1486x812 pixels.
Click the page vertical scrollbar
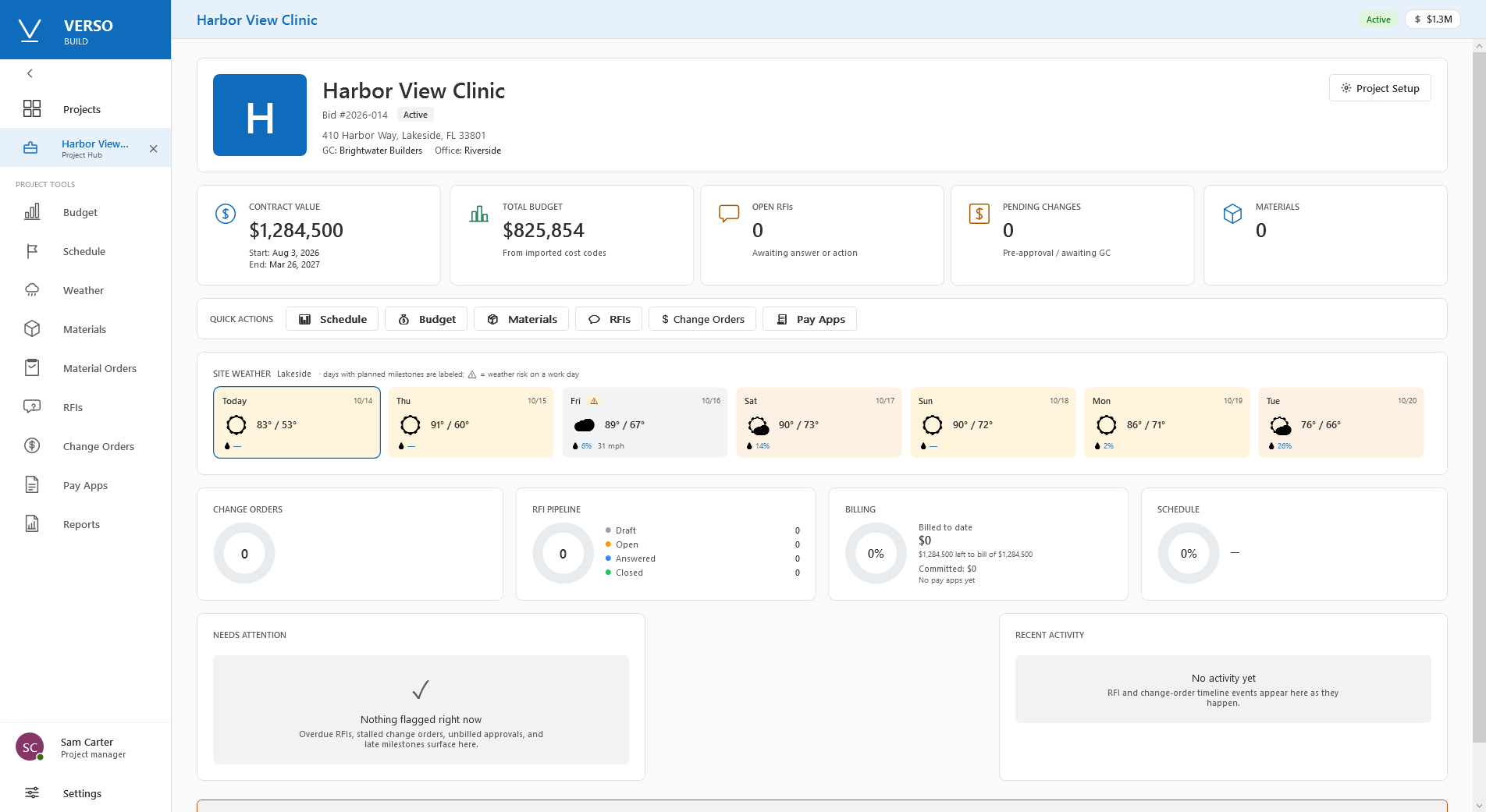coord(1478,398)
